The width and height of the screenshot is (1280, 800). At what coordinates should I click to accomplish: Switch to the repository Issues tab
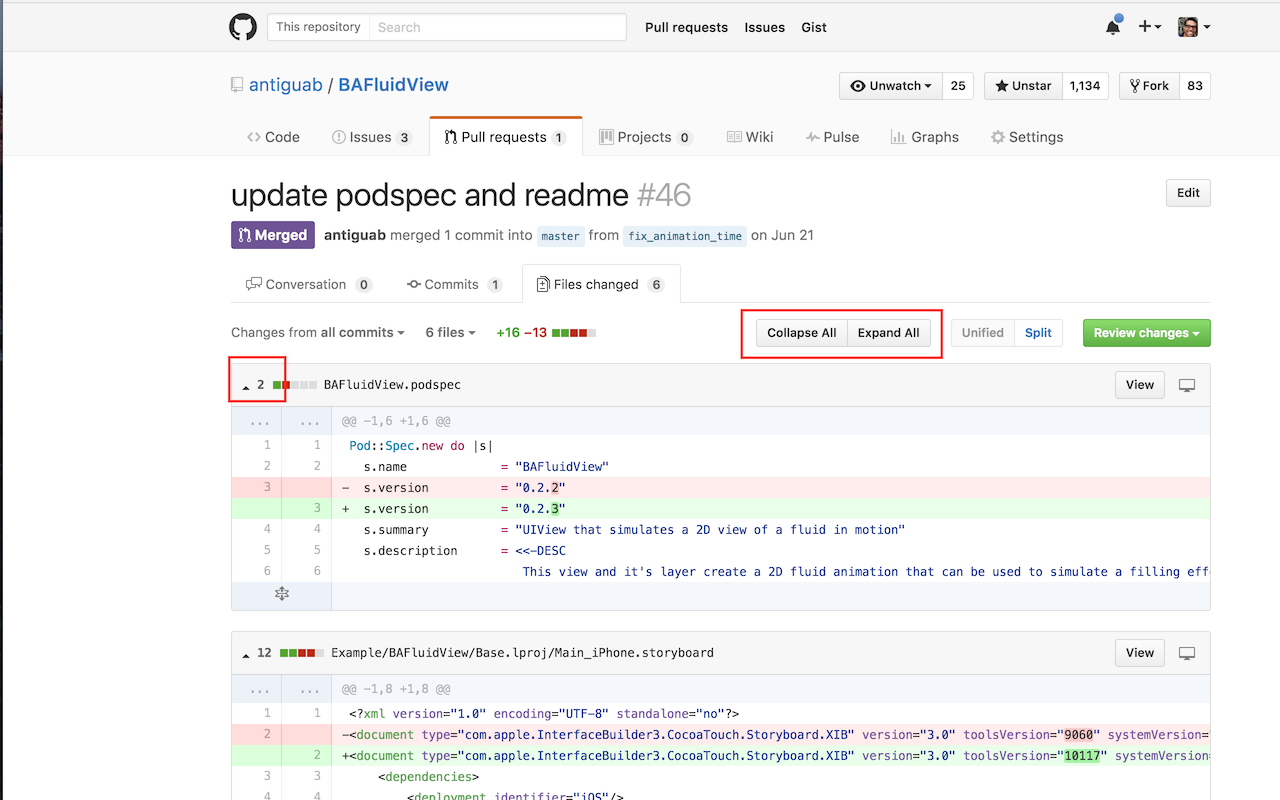(x=372, y=137)
